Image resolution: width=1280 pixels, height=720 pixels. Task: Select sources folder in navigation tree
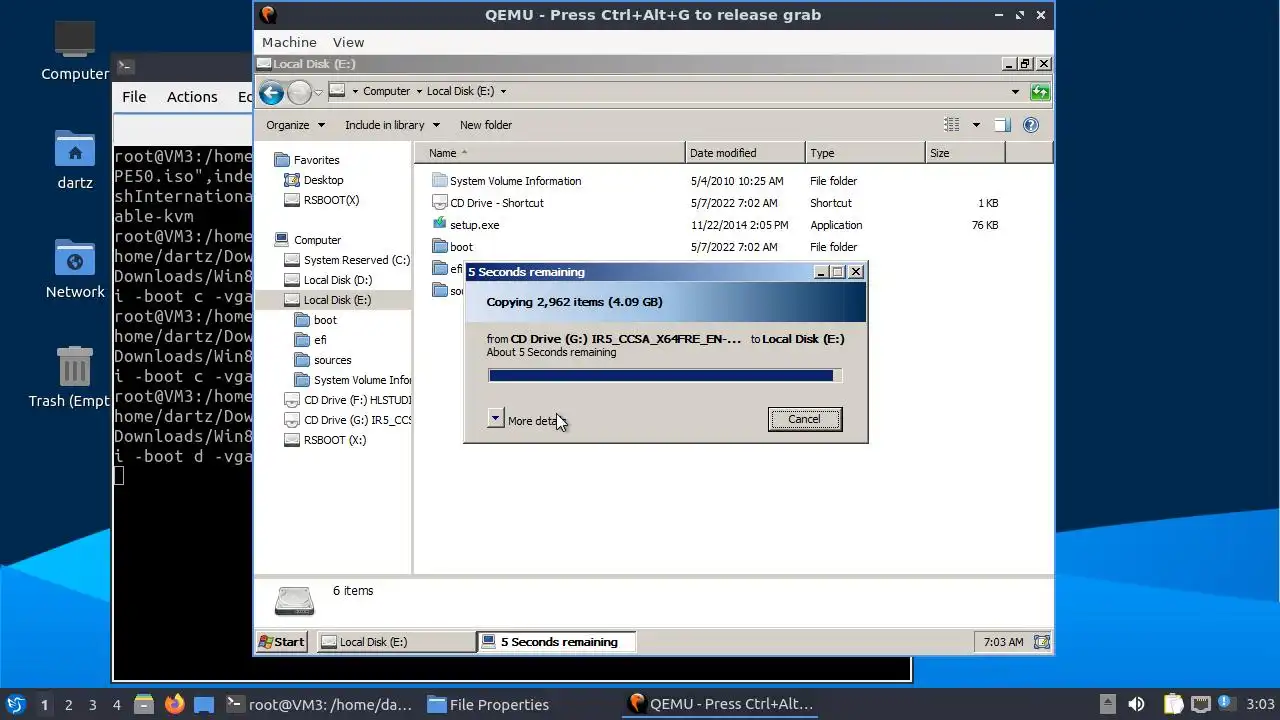(x=325, y=360)
